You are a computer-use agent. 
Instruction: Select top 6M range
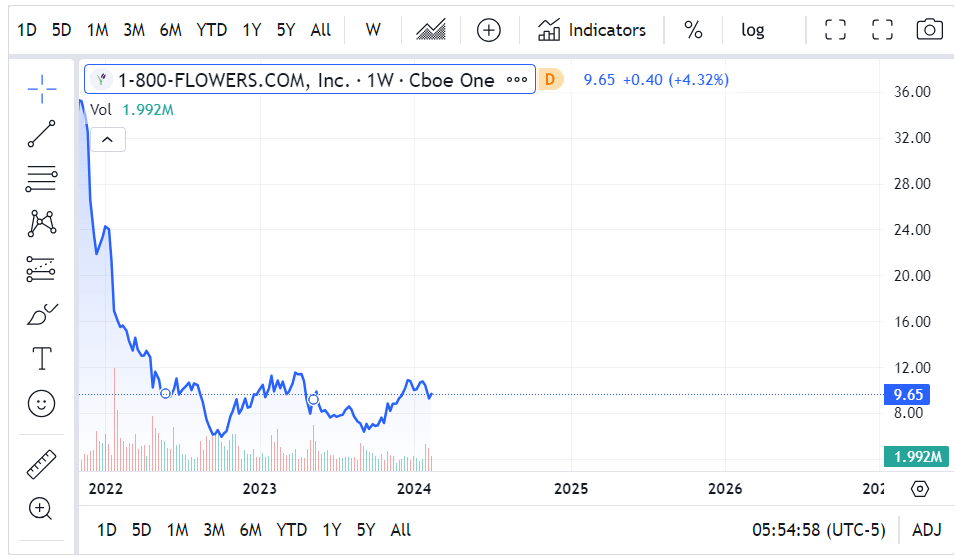[x=171, y=30]
